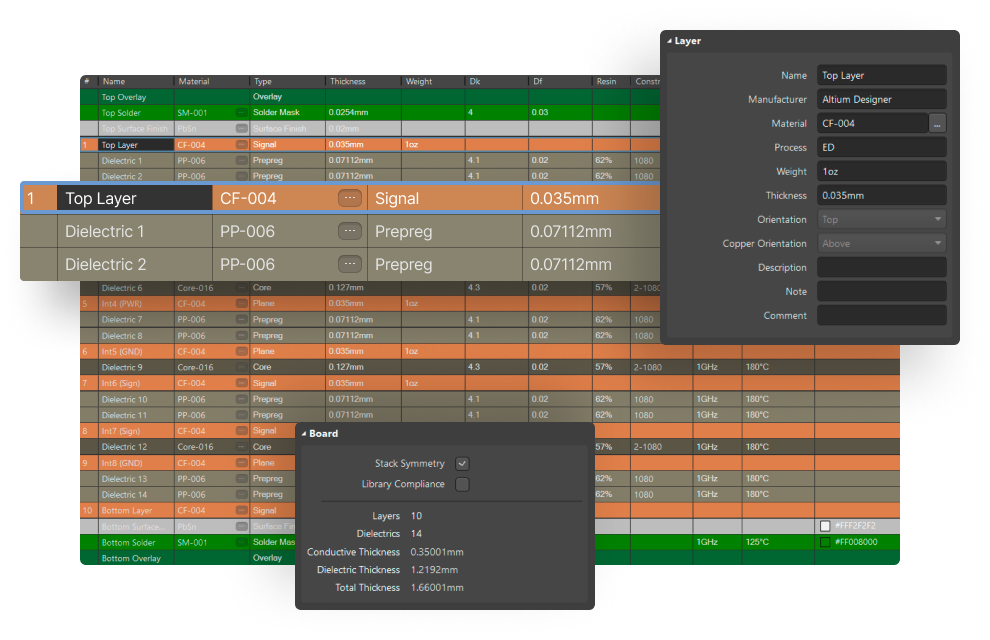Click the Description input field
The image size is (990, 640).
click(x=881, y=268)
